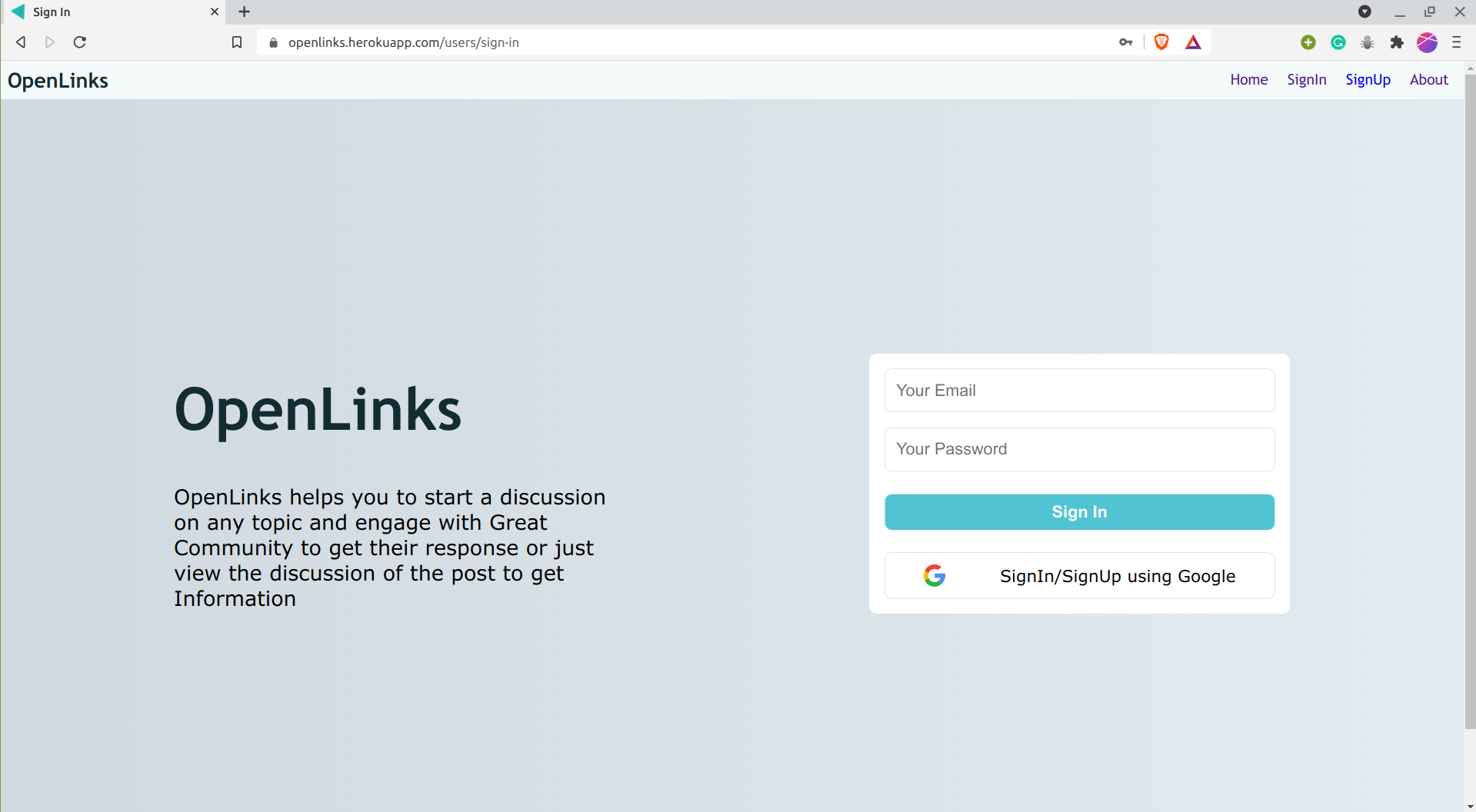Go back with the browser back arrow

(x=21, y=42)
